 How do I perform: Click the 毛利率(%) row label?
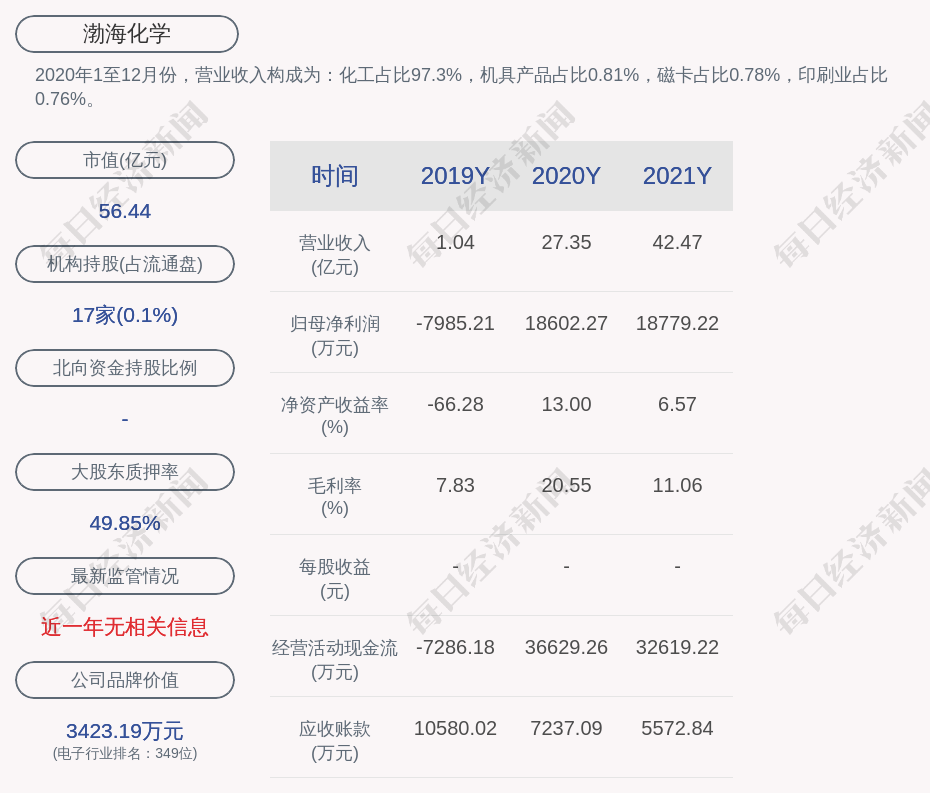[335, 497]
